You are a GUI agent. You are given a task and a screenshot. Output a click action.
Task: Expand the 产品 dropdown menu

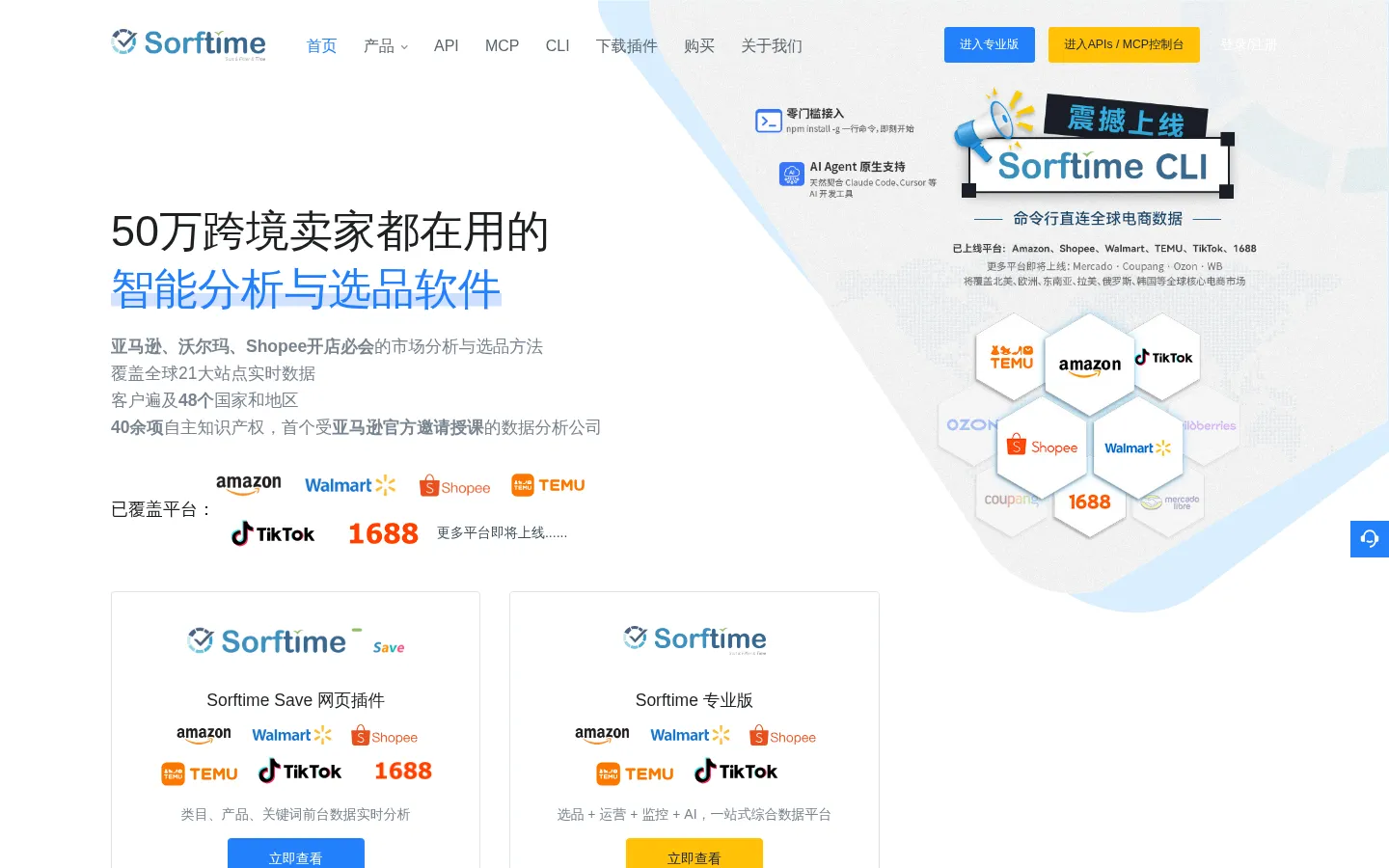tap(386, 45)
